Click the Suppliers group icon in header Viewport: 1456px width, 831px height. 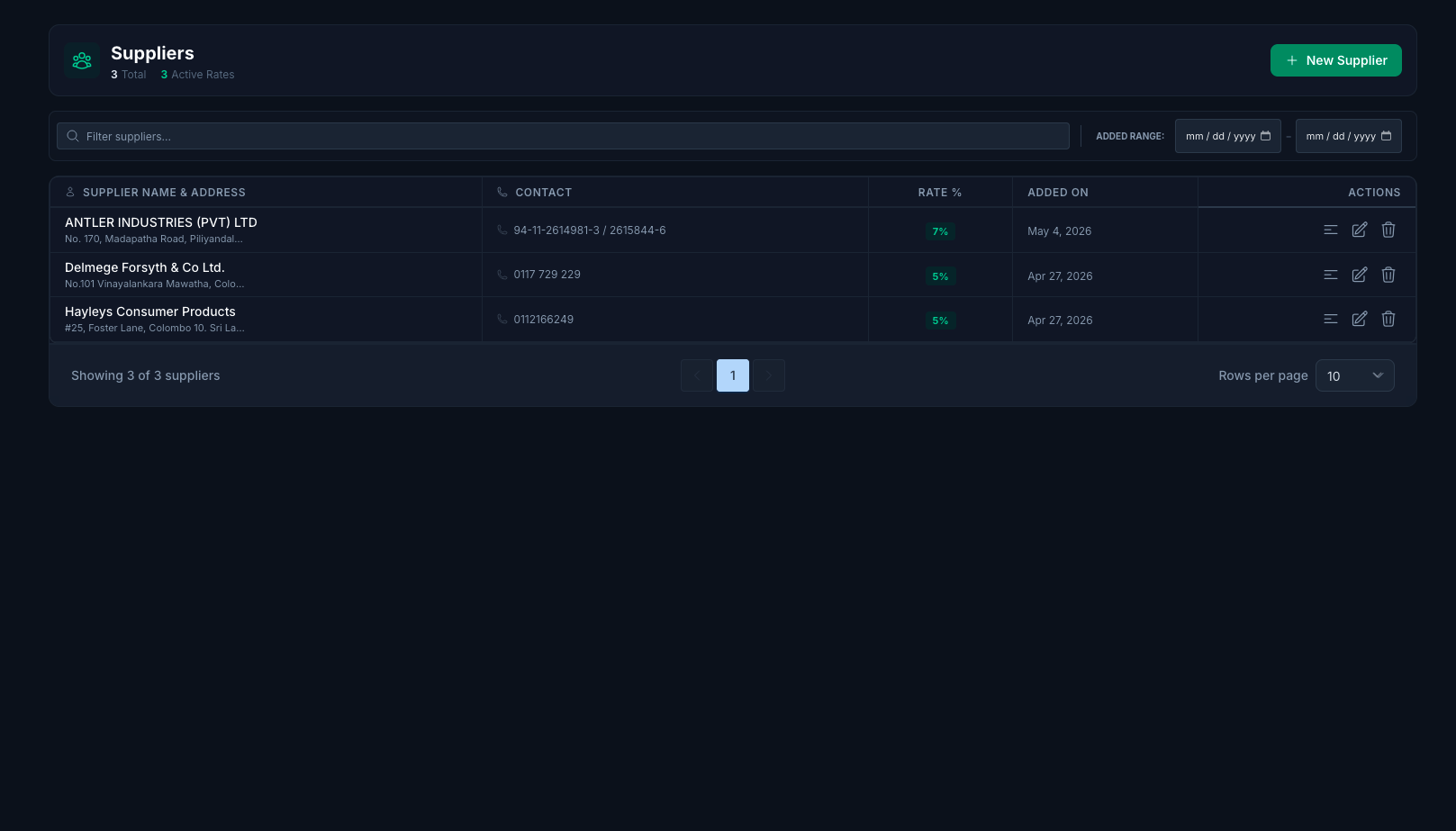coord(82,60)
